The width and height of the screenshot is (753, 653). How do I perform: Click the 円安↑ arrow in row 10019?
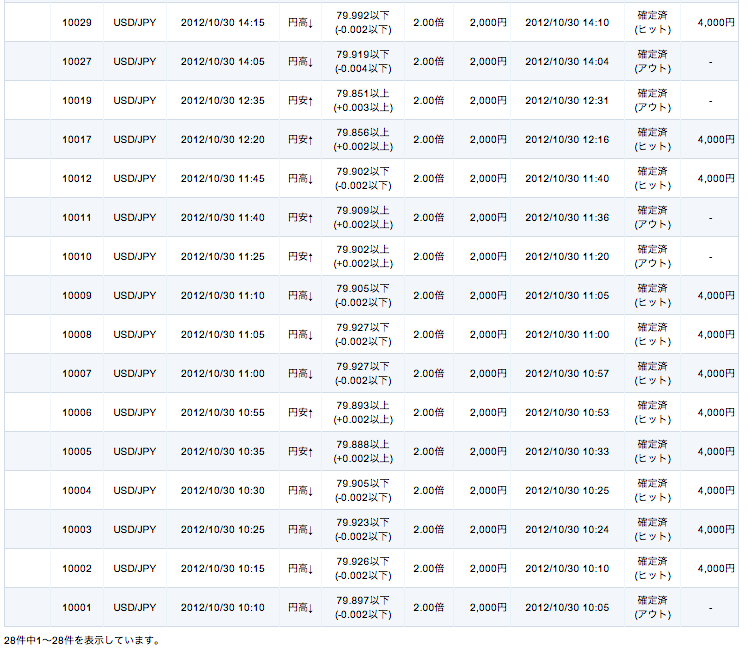click(x=300, y=100)
